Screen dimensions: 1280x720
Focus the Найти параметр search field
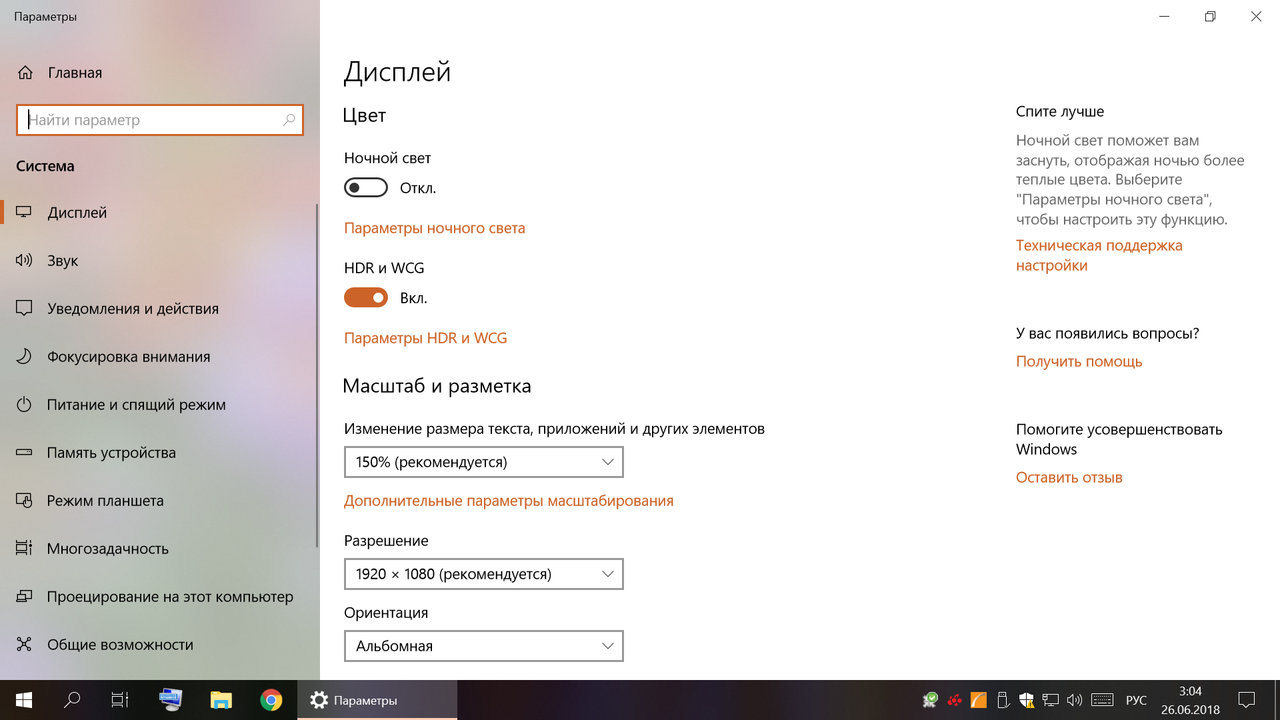[x=150, y=120]
